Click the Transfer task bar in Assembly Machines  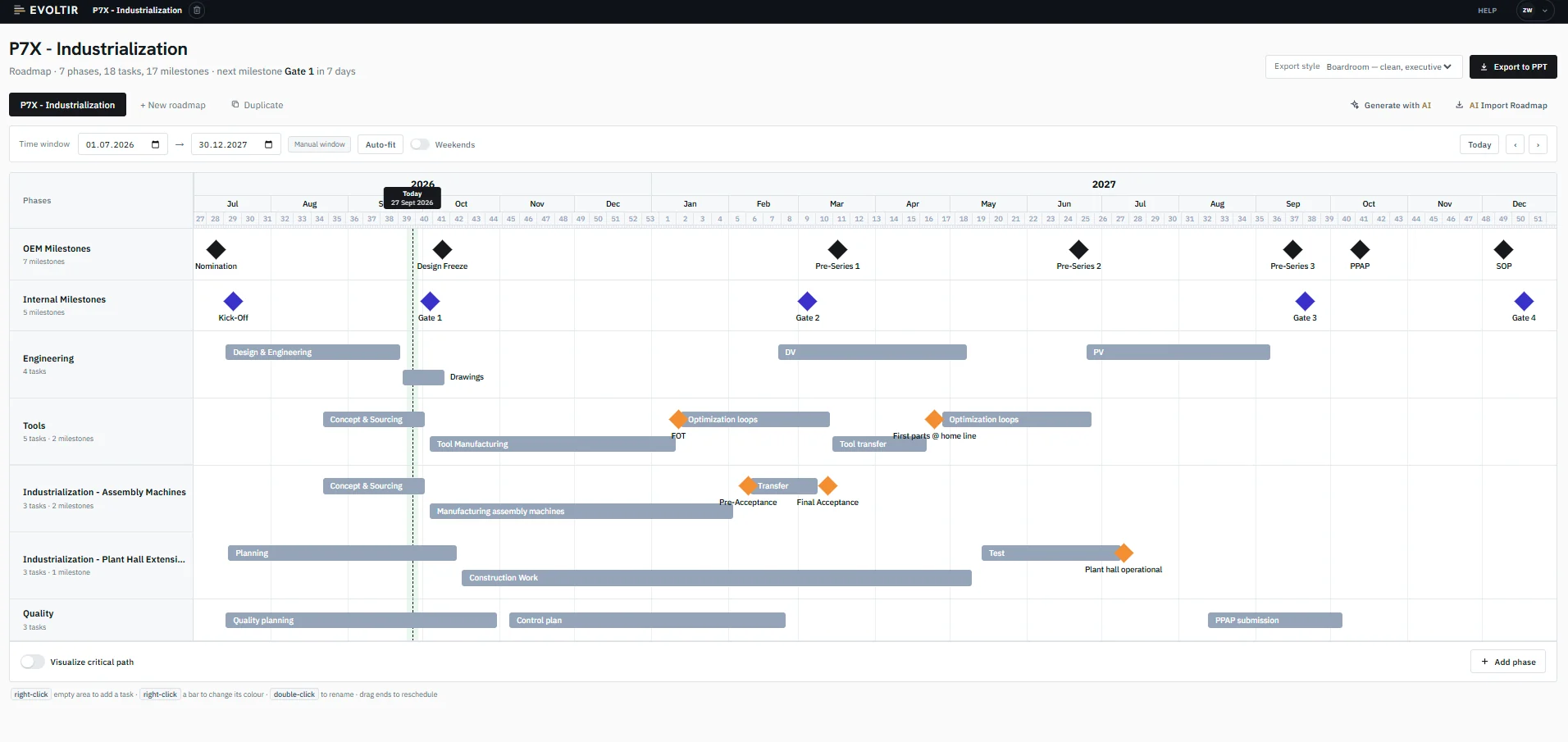pyautogui.click(x=783, y=486)
